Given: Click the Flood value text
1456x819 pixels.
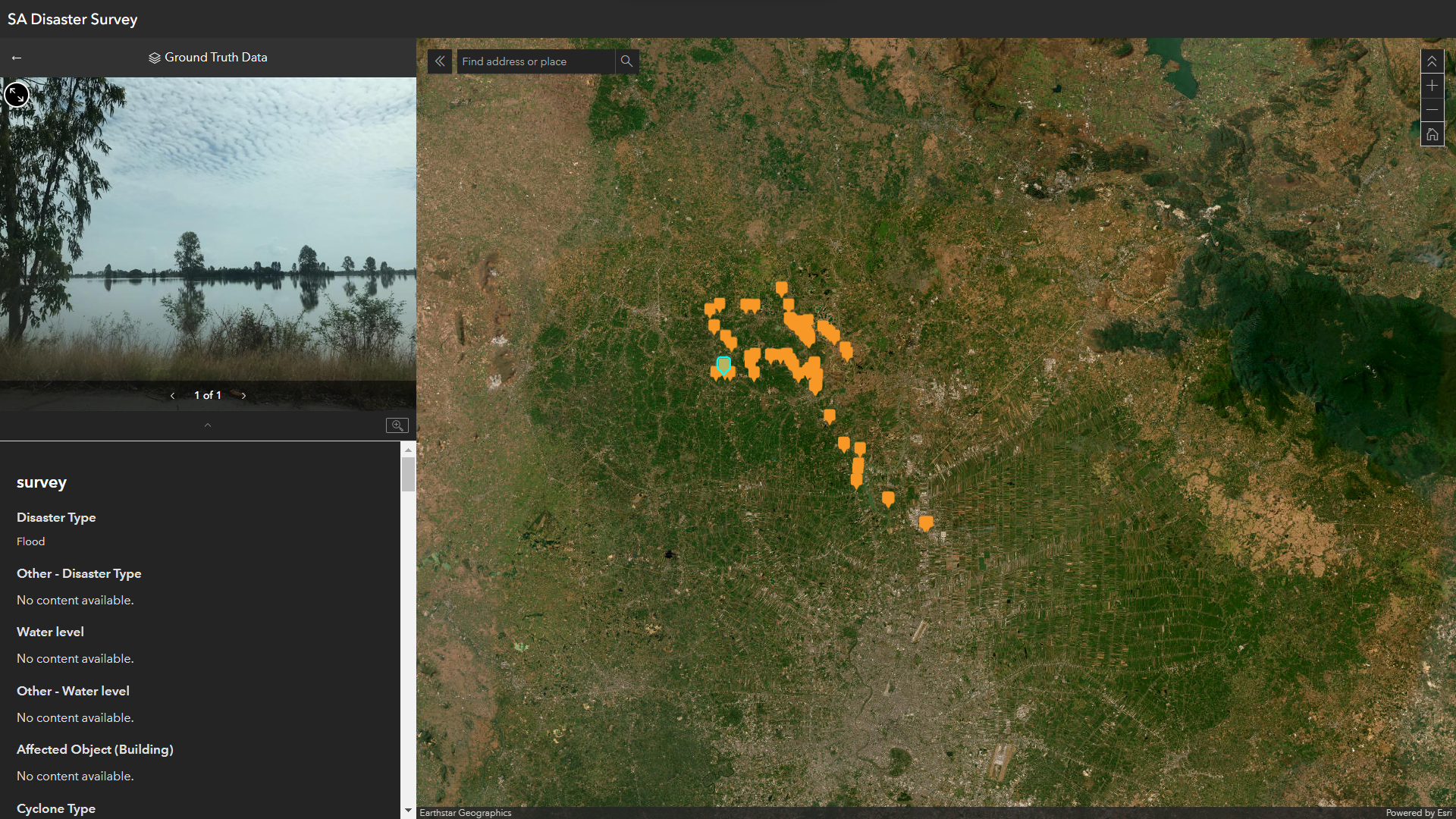Looking at the screenshot, I should [x=31, y=541].
